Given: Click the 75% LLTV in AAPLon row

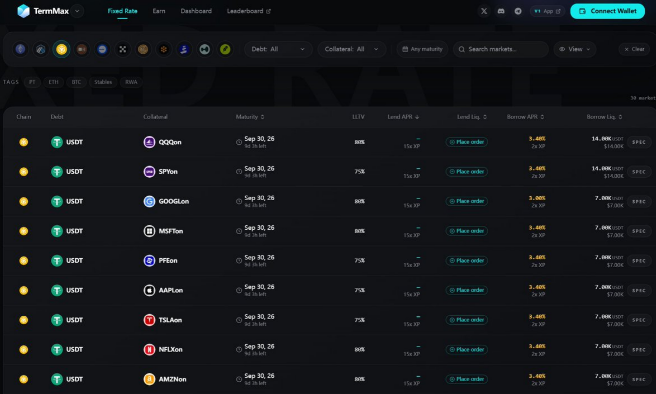Looking at the screenshot, I should [359, 290].
